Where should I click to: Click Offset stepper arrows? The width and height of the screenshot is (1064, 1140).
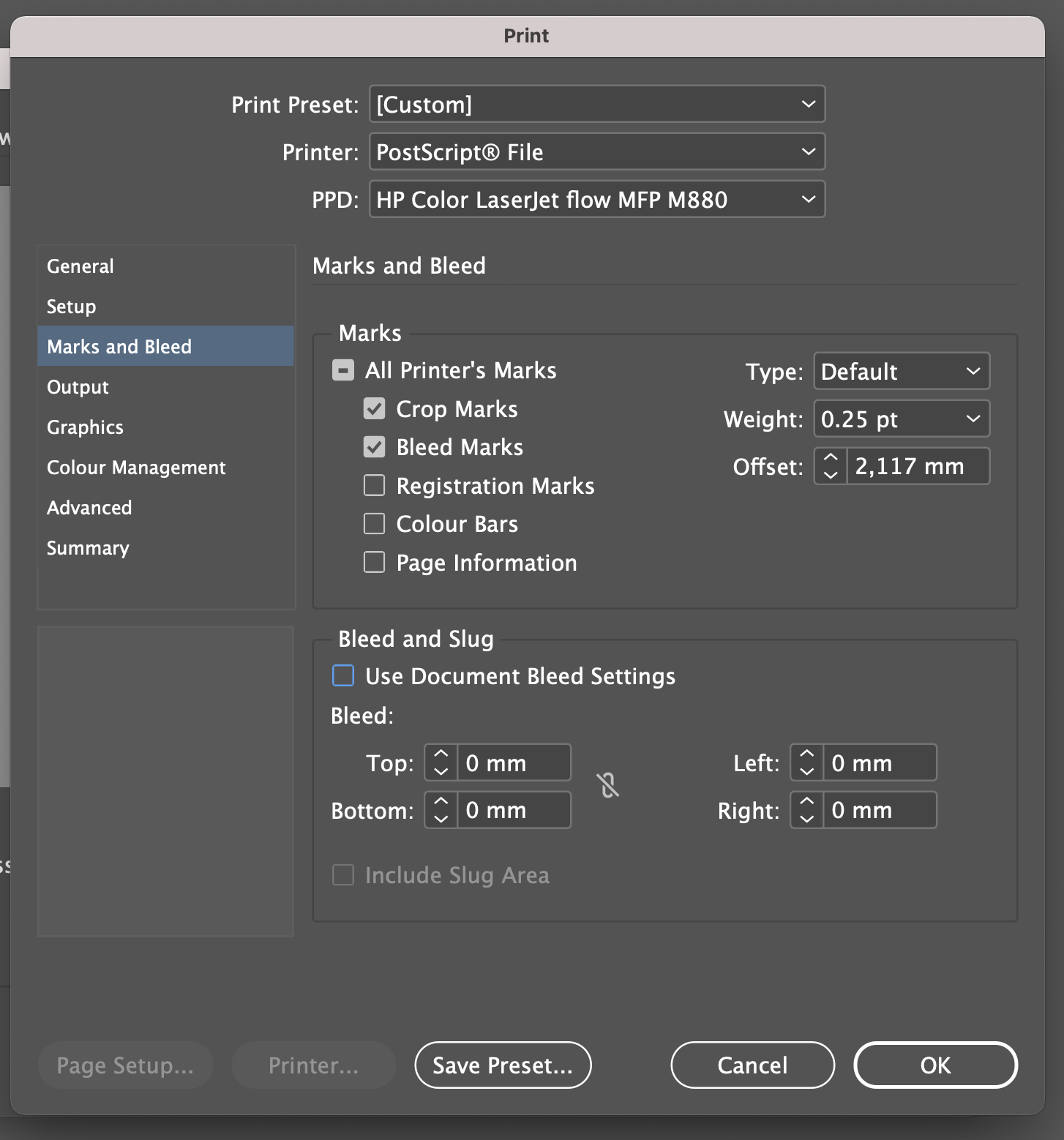click(x=831, y=466)
